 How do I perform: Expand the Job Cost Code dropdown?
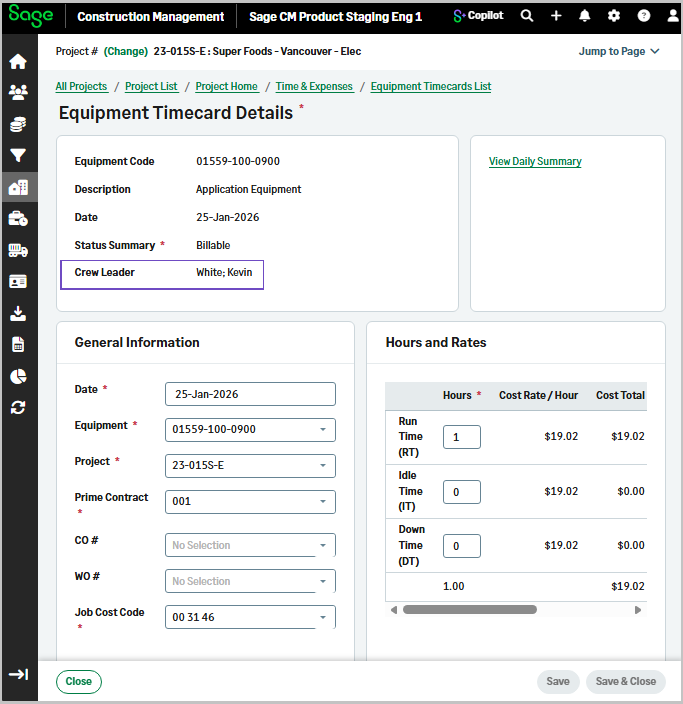pyautogui.click(x=250, y=618)
